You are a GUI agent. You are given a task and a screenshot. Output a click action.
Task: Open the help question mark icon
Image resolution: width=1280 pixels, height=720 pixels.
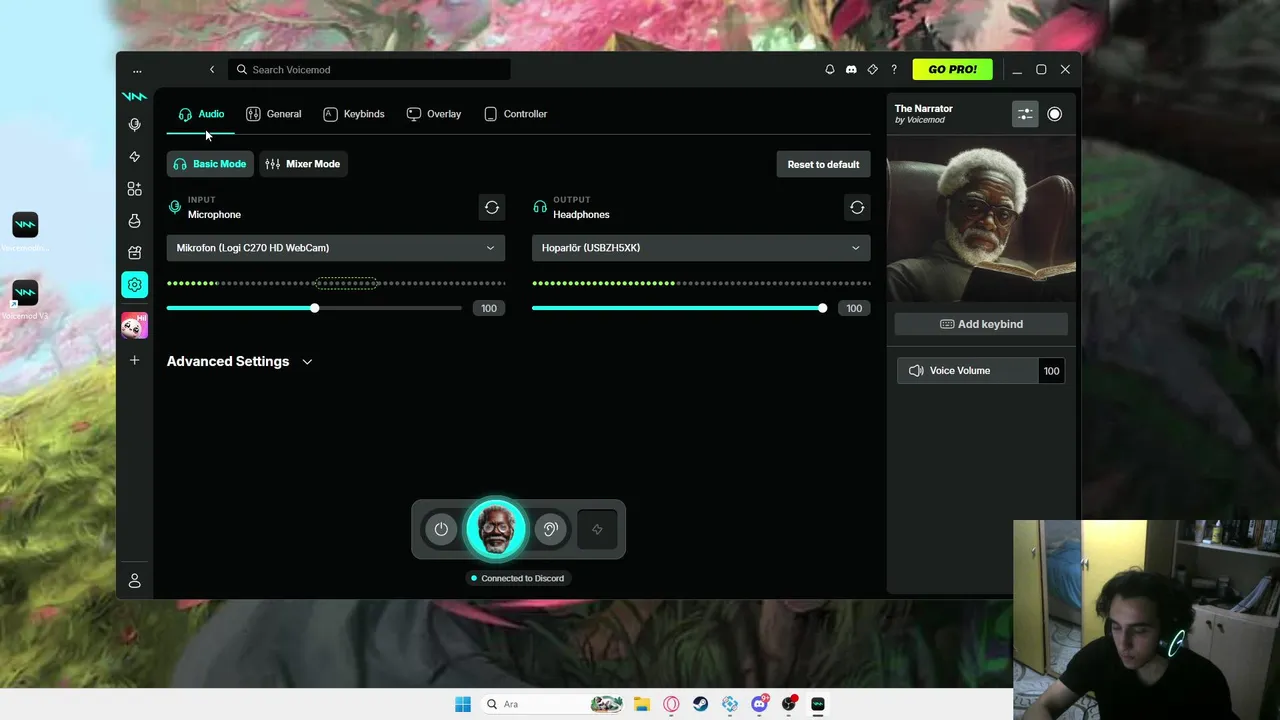894,70
